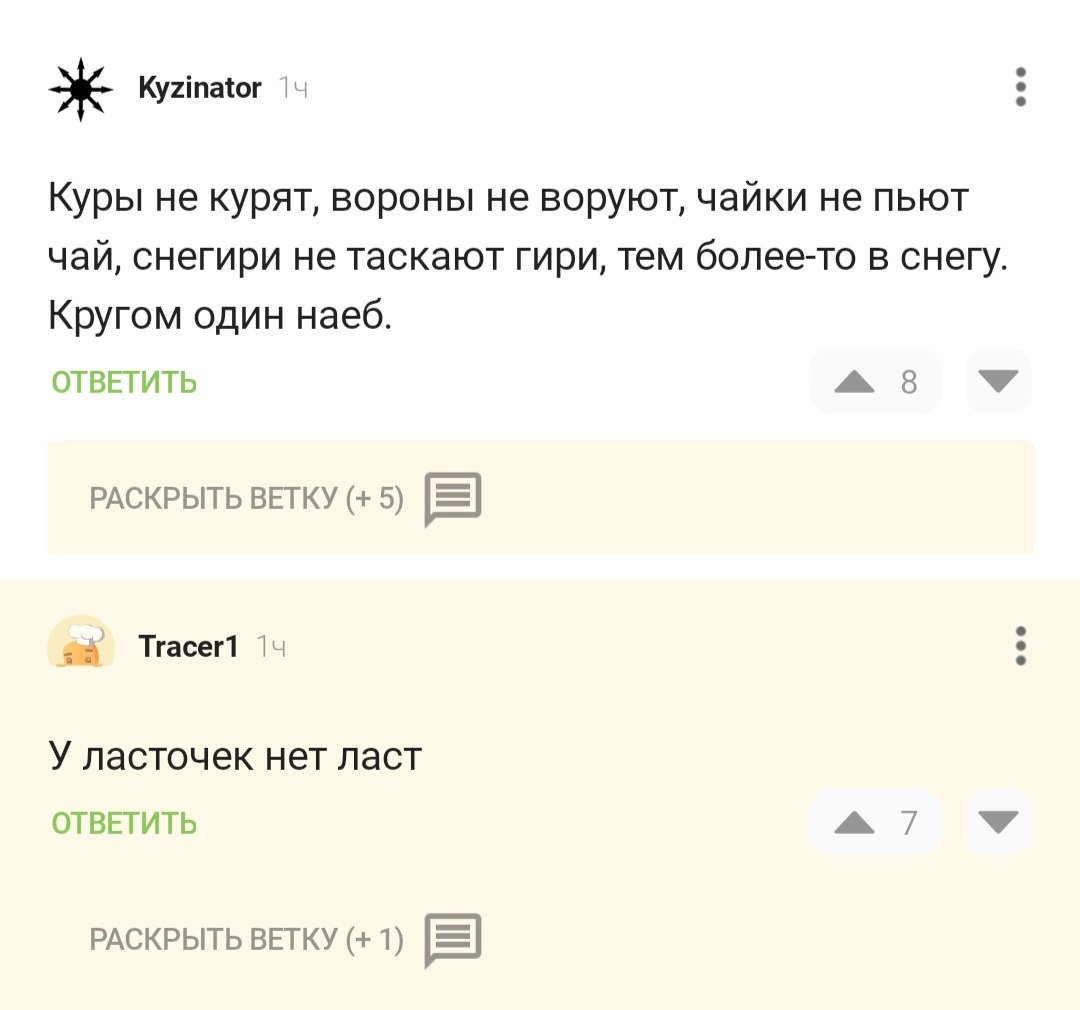Expand the thread РАСКРЫТЬ ВЕТКУ (+ 1)
The height and width of the screenshot is (1010, 1080).
click(x=246, y=940)
